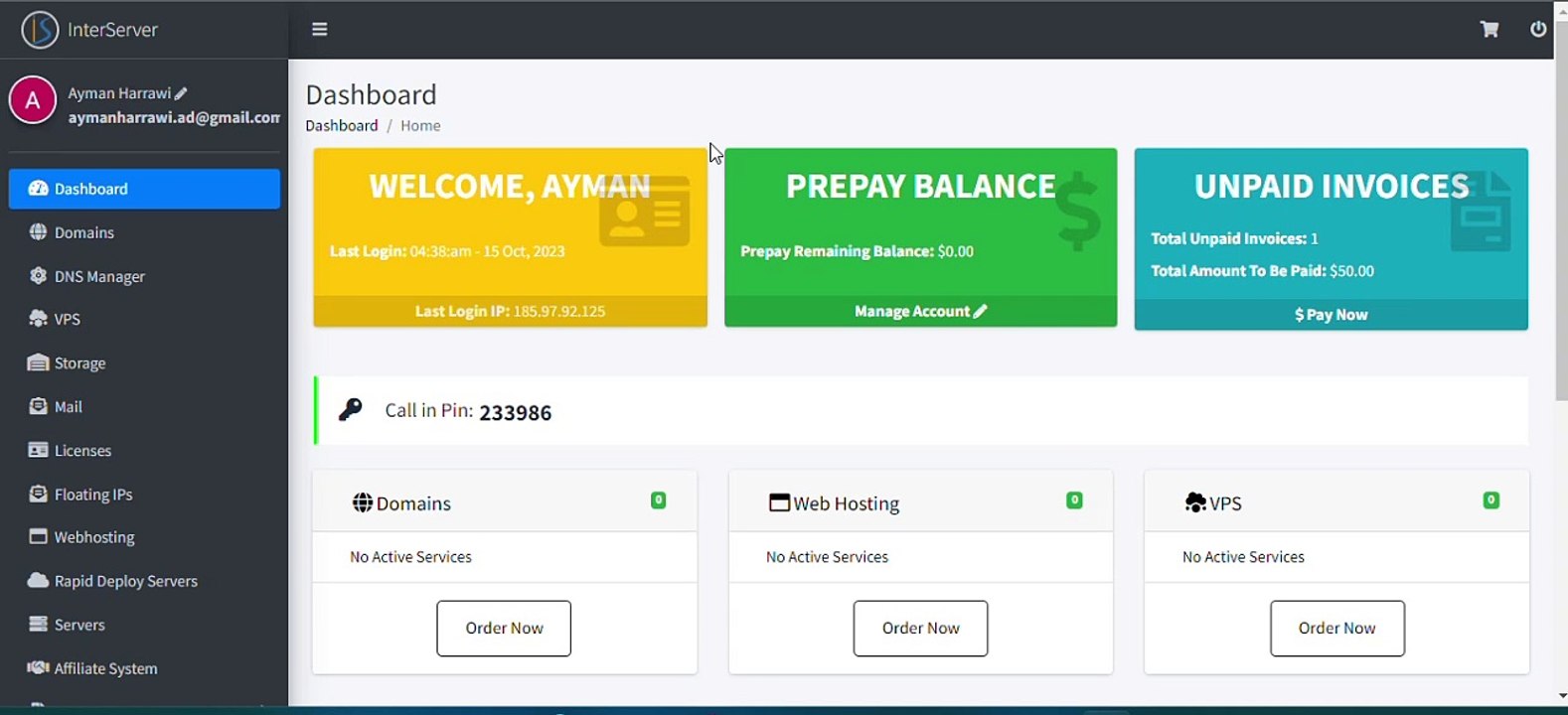The height and width of the screenshot is (715, 1568).
Task: Click Order Now under VPS
Action: click(x=1337, y=628)
